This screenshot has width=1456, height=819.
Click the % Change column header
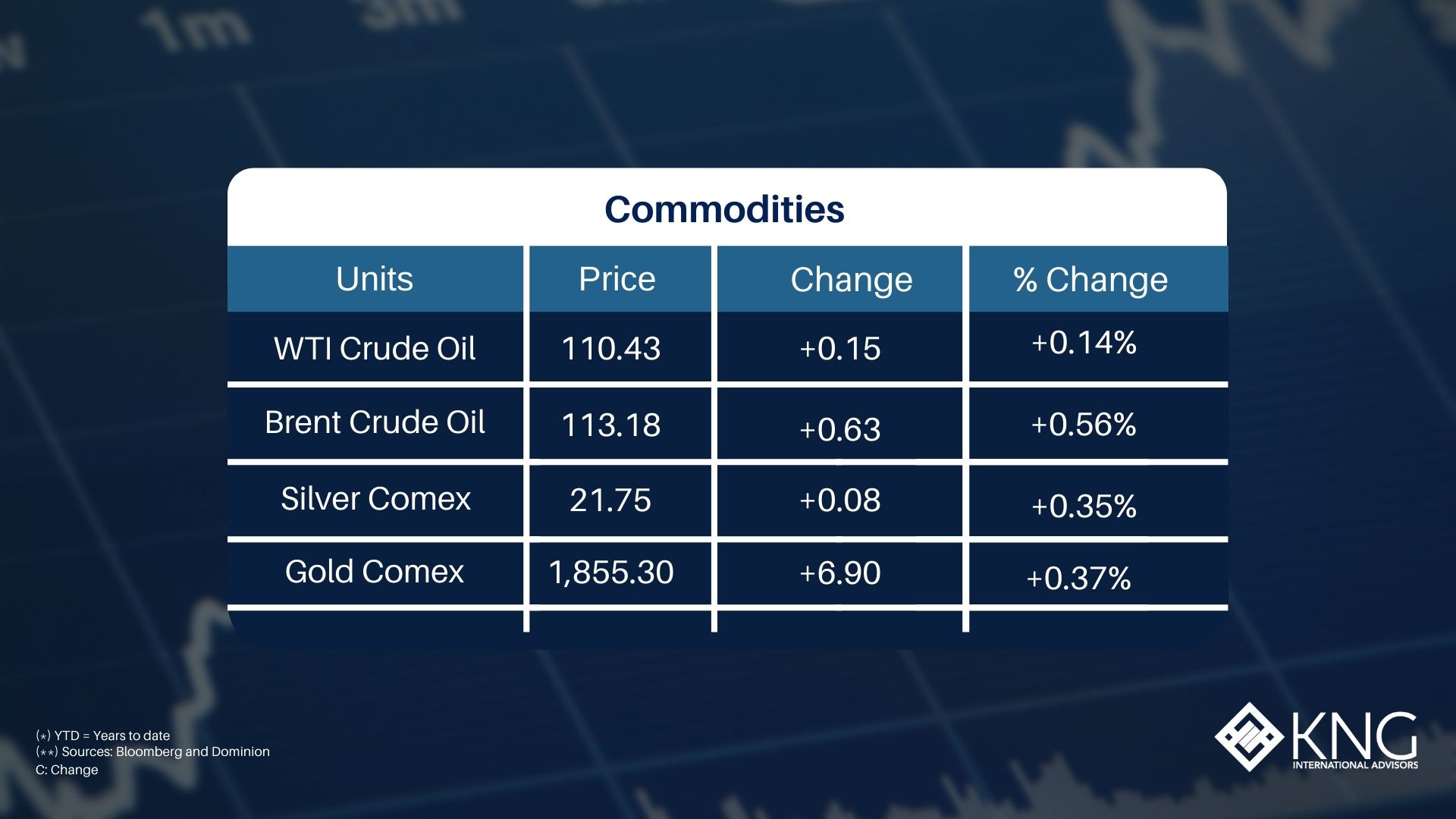click(x=1090, y=280)
